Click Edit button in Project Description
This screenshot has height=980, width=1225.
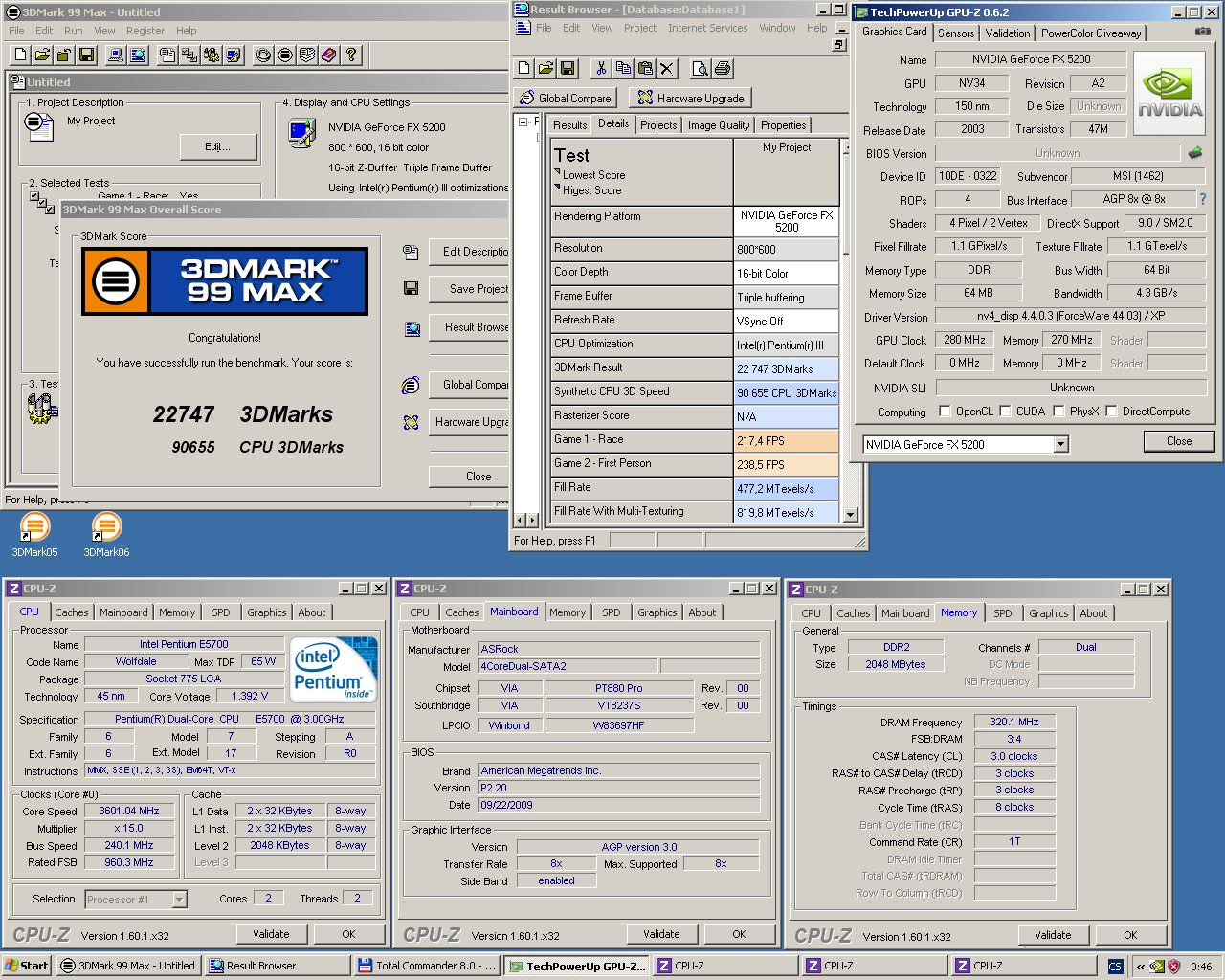(x=218, y=146)
